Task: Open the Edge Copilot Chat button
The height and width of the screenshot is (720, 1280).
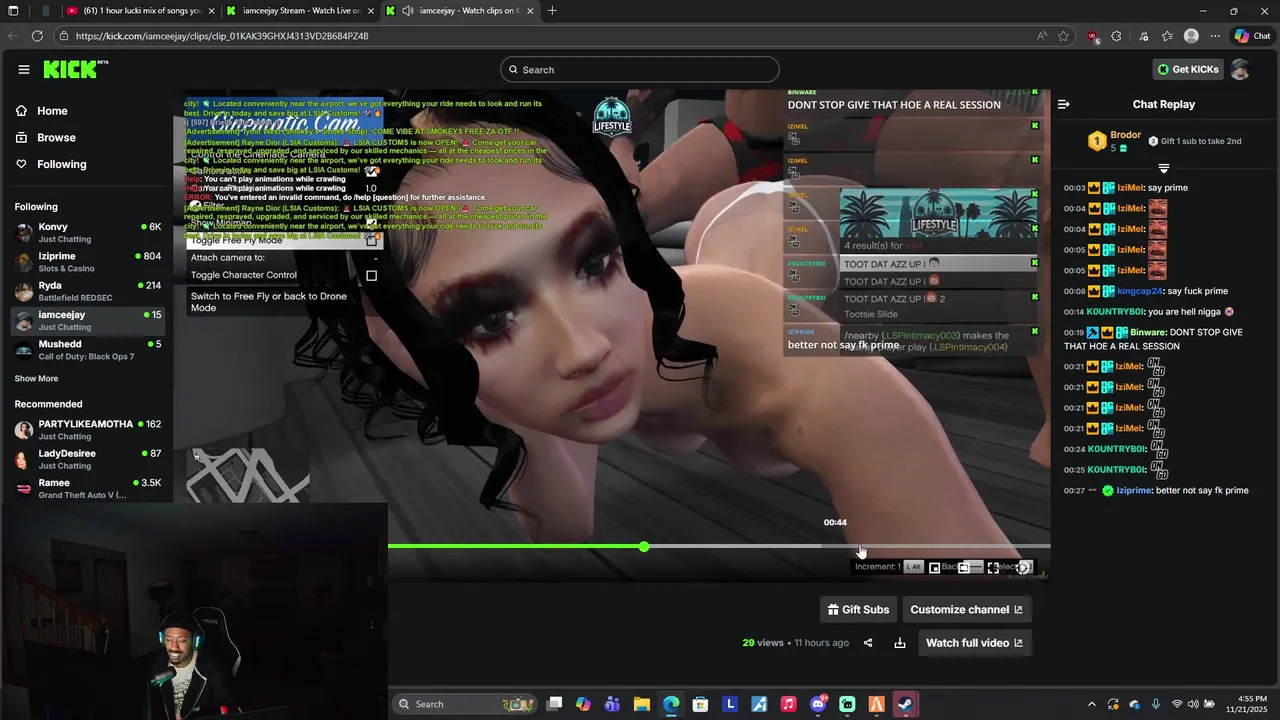Action: (x=1251, y=36)
